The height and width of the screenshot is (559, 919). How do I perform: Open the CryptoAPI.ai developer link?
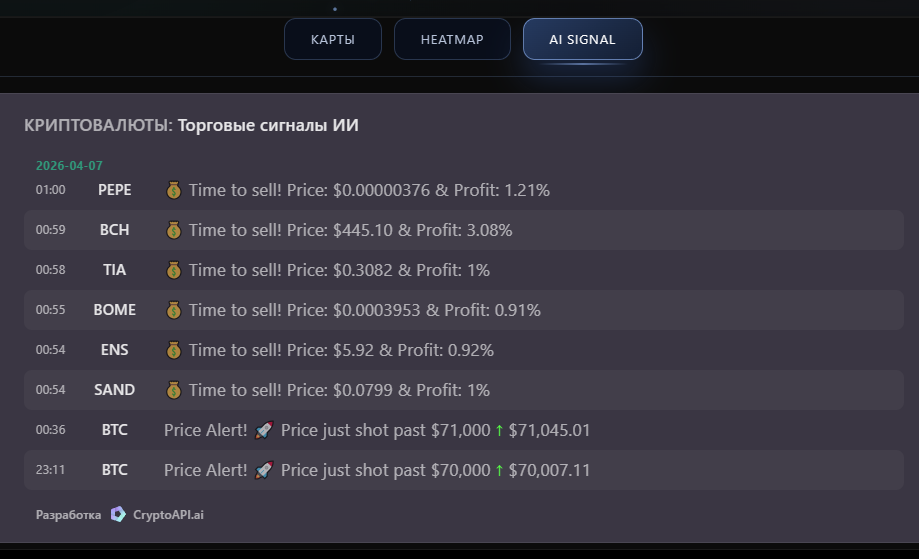[167, 515]
